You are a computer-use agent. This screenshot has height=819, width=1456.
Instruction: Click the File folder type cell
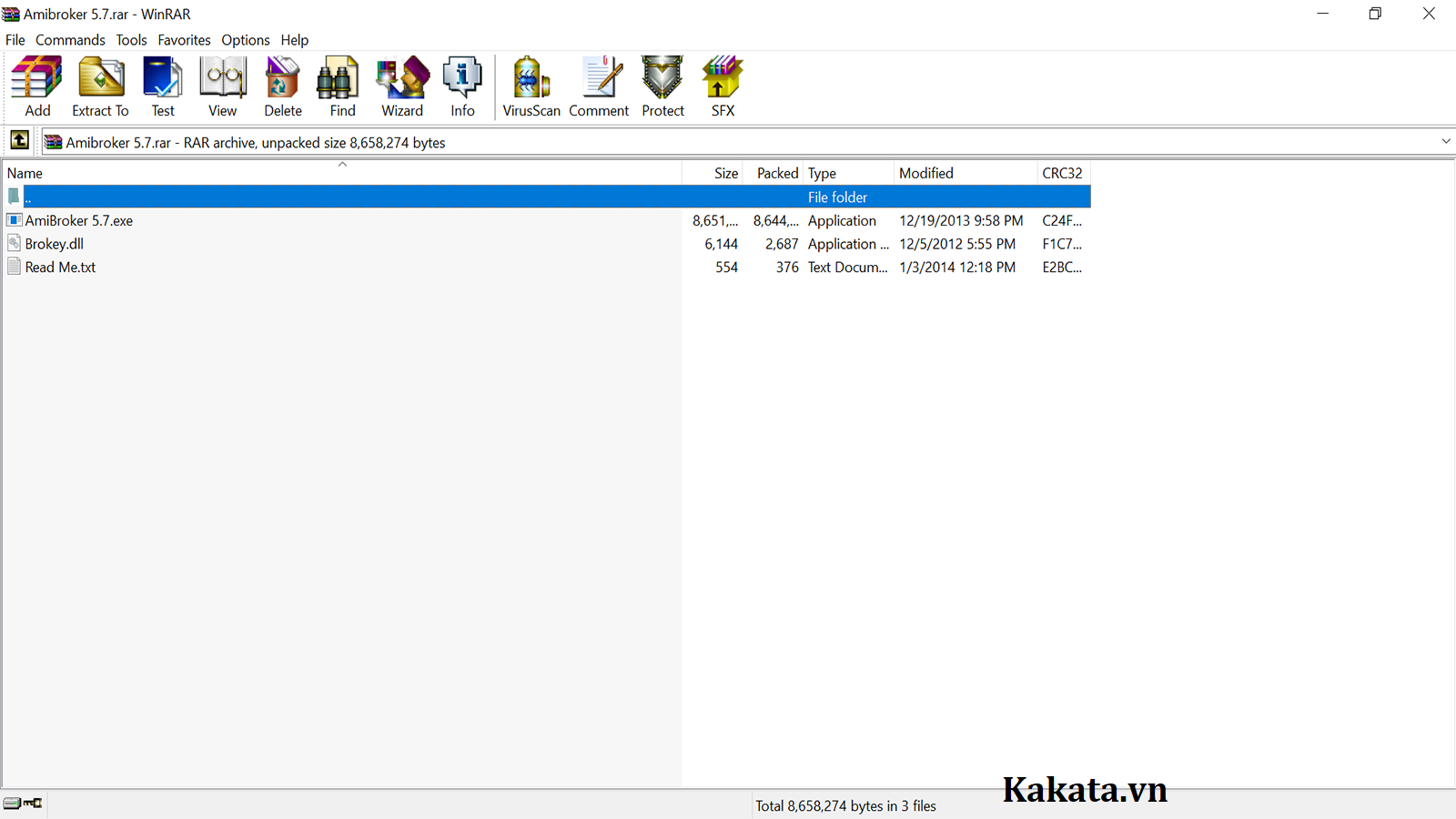tap(837, 197)
